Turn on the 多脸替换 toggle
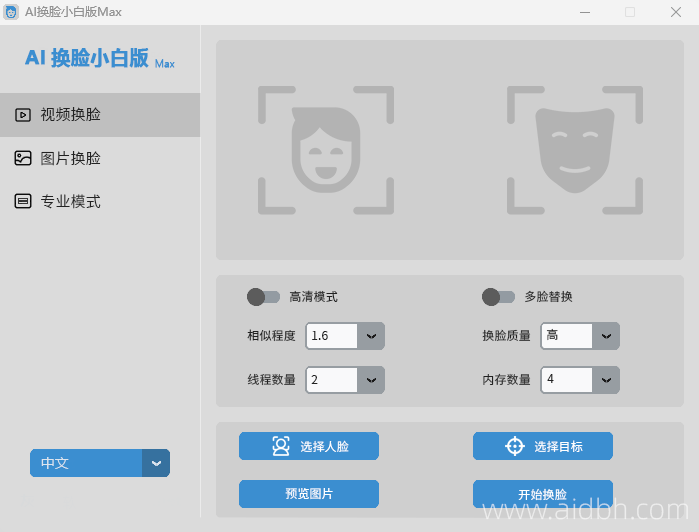Viewport: 699px width, 532px height. click(x=498, y=297)
